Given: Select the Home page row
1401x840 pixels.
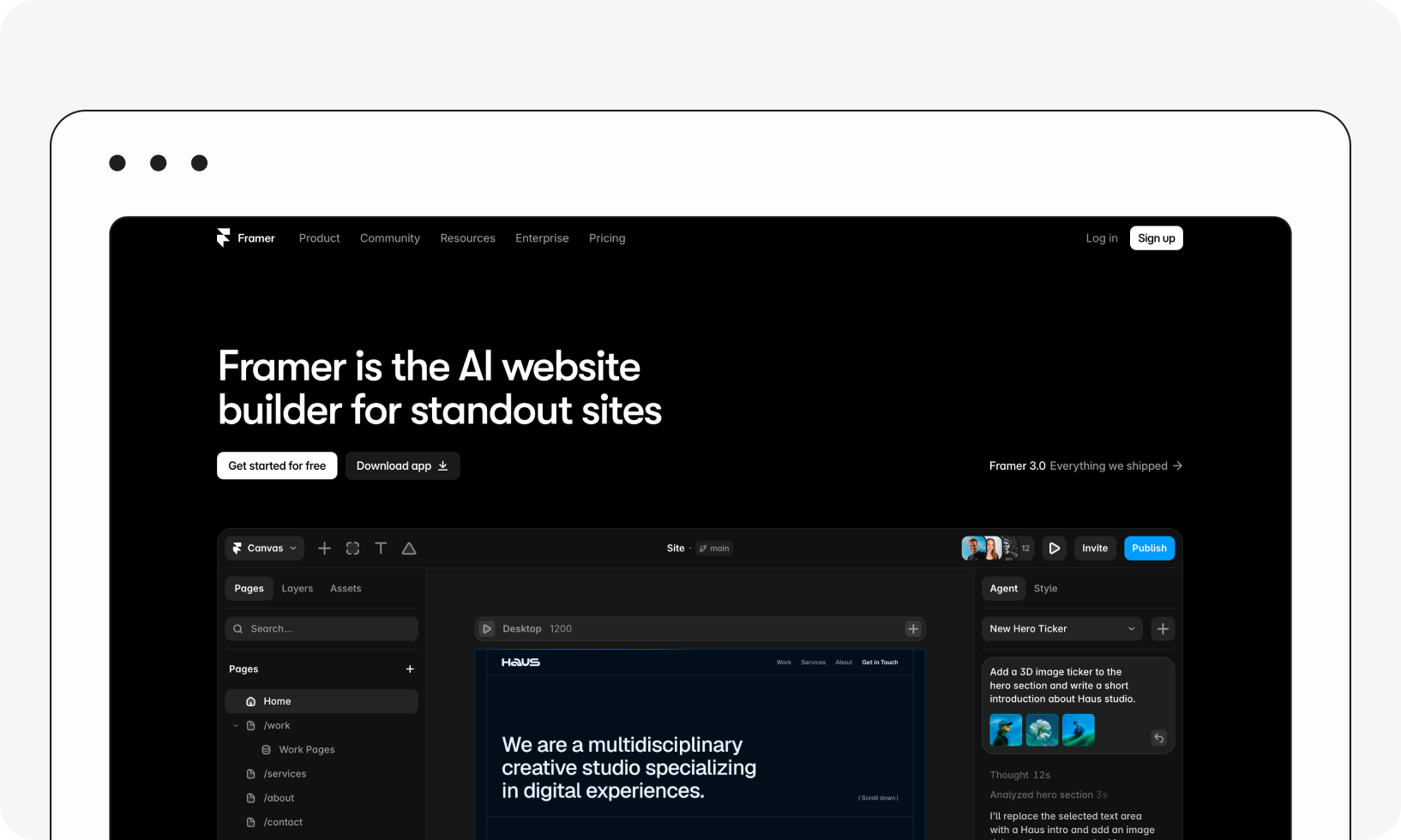Looking at the screenshot, I should point(322,701).
